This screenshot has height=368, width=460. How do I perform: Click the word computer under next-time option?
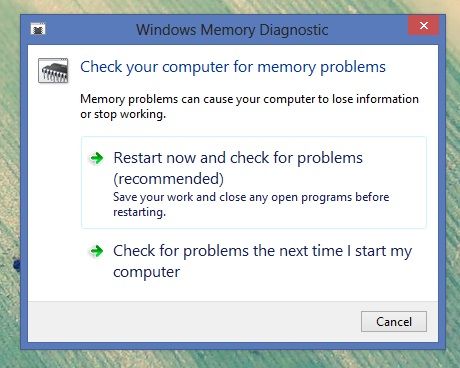[x=146, y=272]
